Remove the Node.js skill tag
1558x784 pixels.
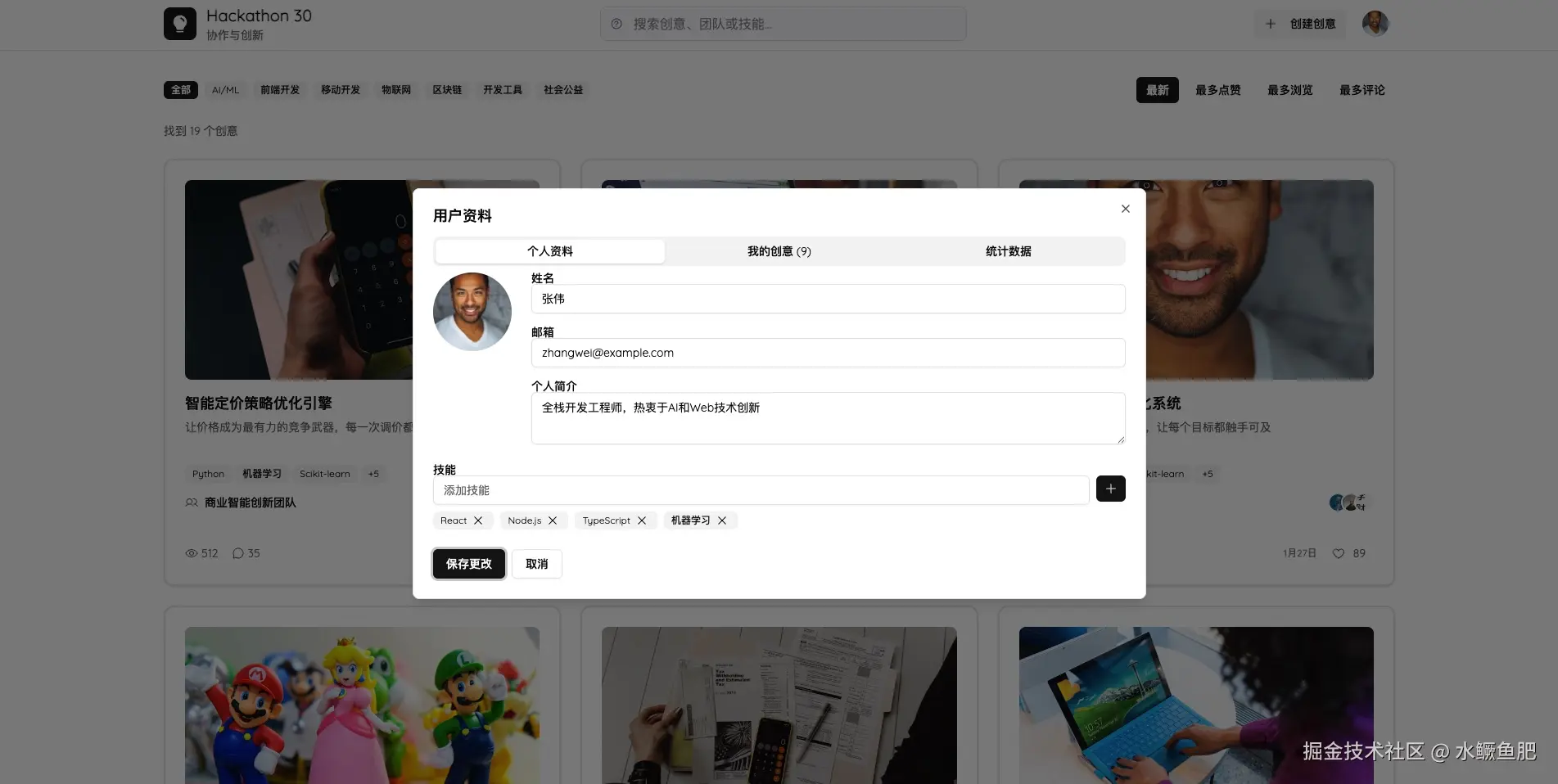point(553,520)
